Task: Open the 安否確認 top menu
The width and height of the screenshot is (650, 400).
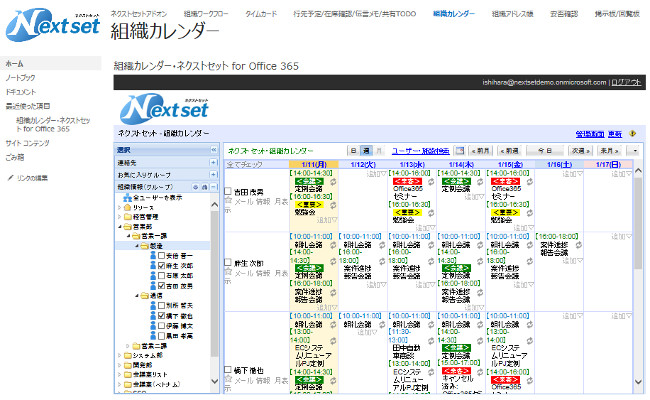Action: pyautogui.click(x=564, y=14)
